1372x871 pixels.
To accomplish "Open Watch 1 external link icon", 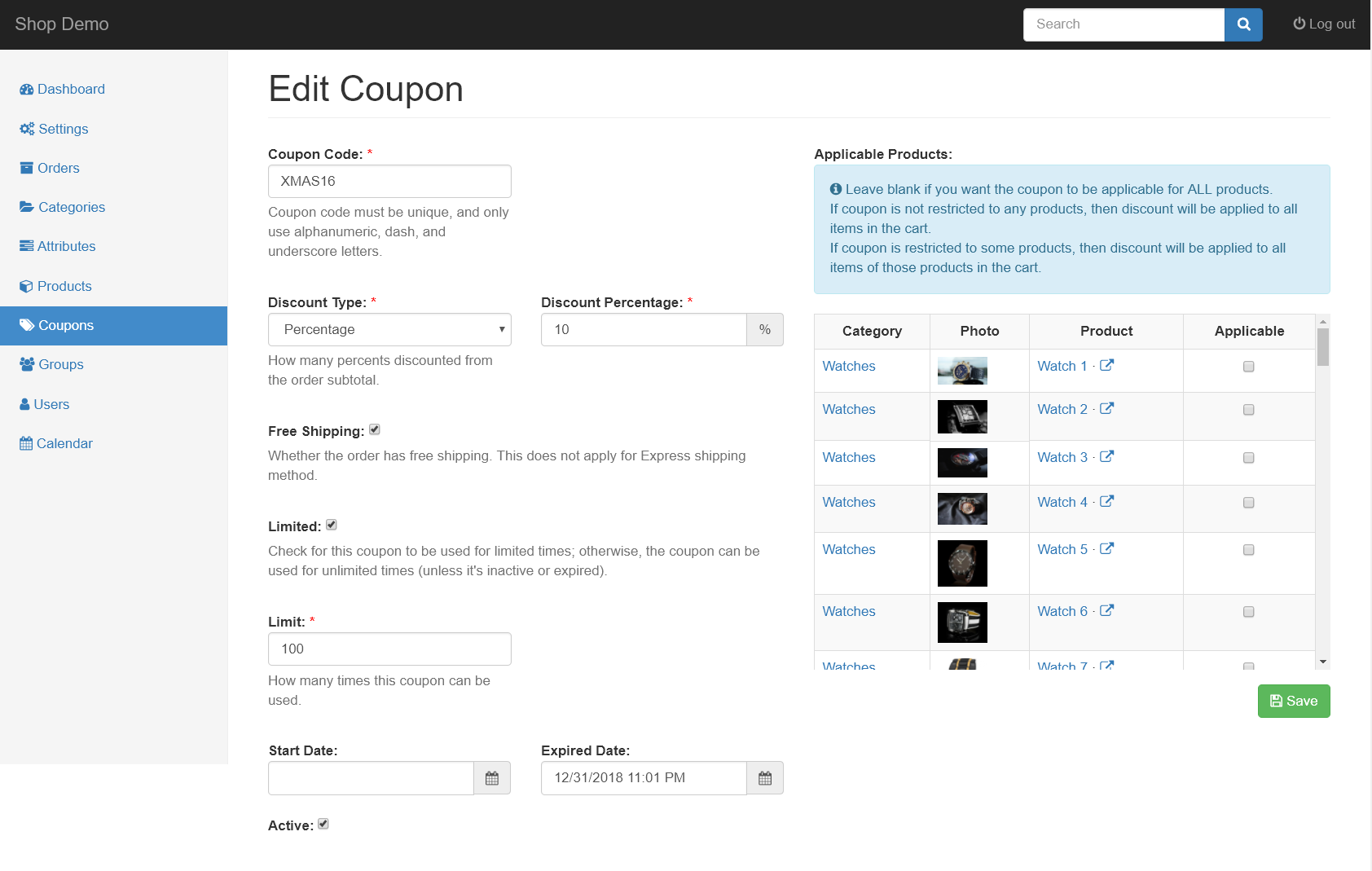I will 1106,366.
